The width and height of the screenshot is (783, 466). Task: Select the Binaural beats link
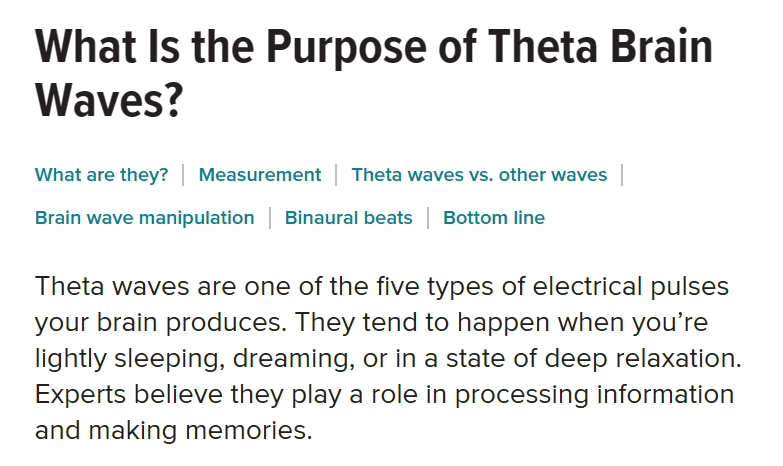tap(348, 218)
